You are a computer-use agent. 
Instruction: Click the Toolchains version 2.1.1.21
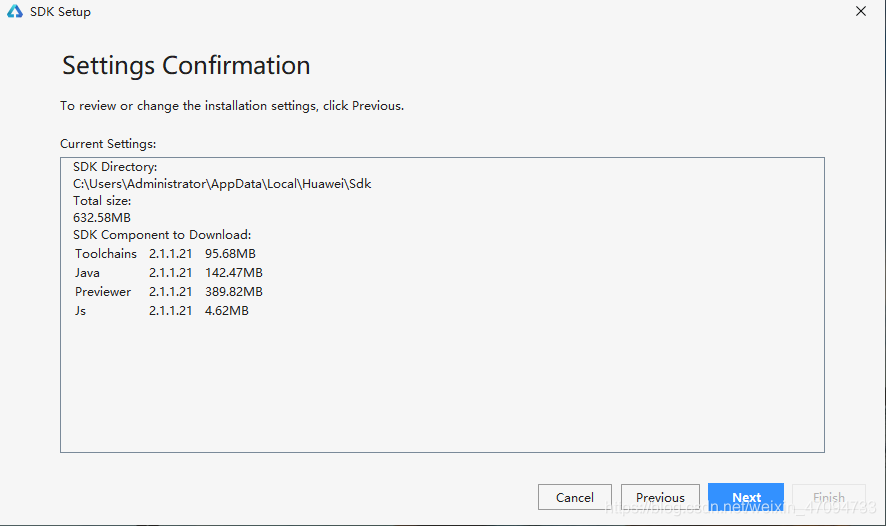pos(170,254)
